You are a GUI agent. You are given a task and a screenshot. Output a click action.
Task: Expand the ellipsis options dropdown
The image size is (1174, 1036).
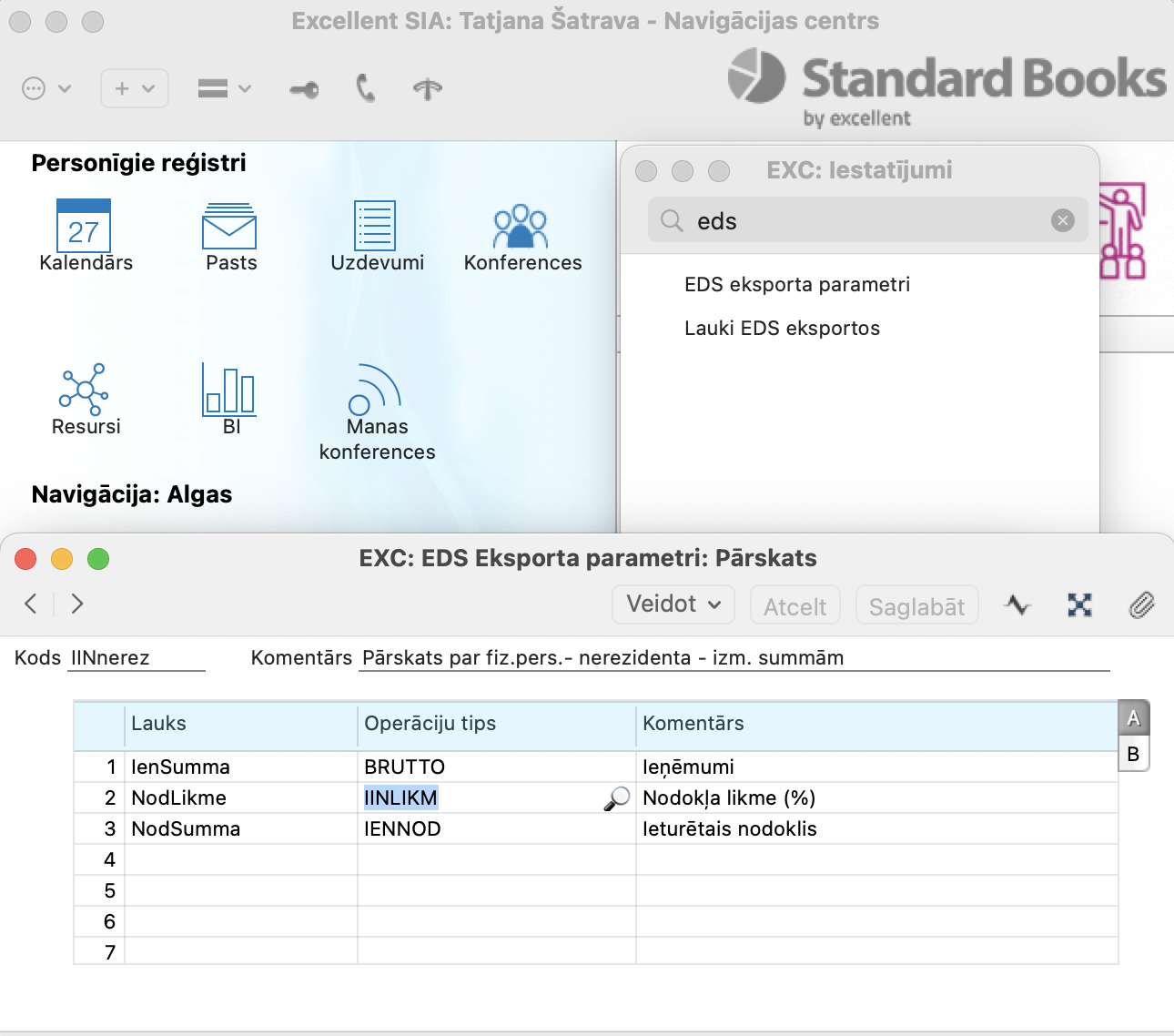46,88
